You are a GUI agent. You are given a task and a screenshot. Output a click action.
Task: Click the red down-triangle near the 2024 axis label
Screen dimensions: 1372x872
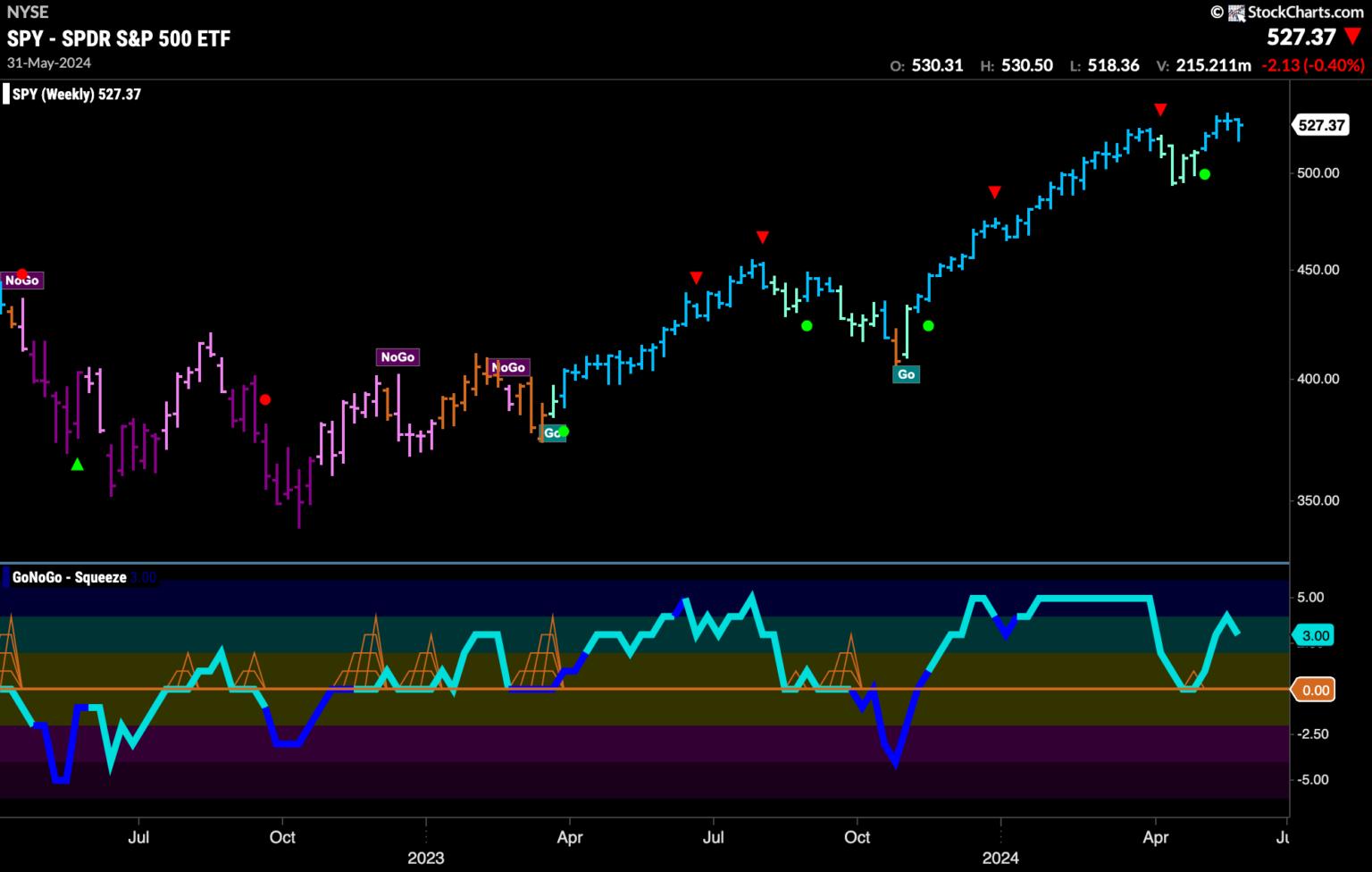point(994,192)
